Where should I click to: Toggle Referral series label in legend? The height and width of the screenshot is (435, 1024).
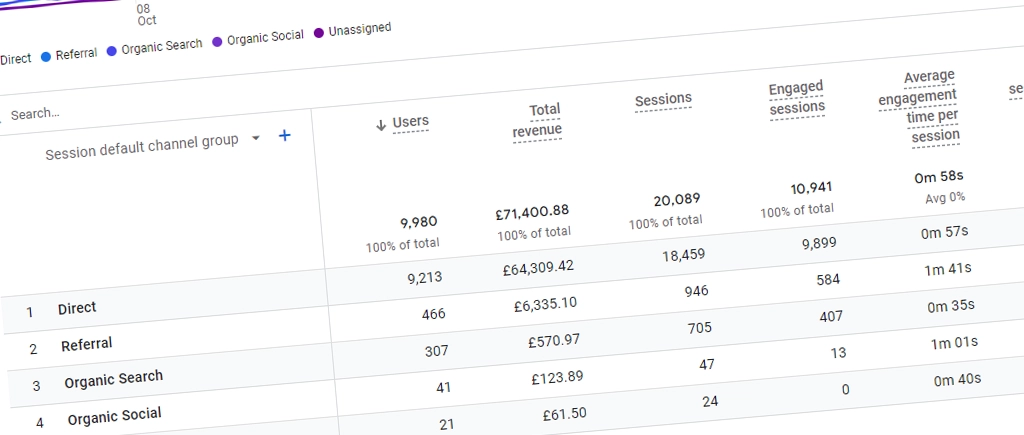point(76,54)
